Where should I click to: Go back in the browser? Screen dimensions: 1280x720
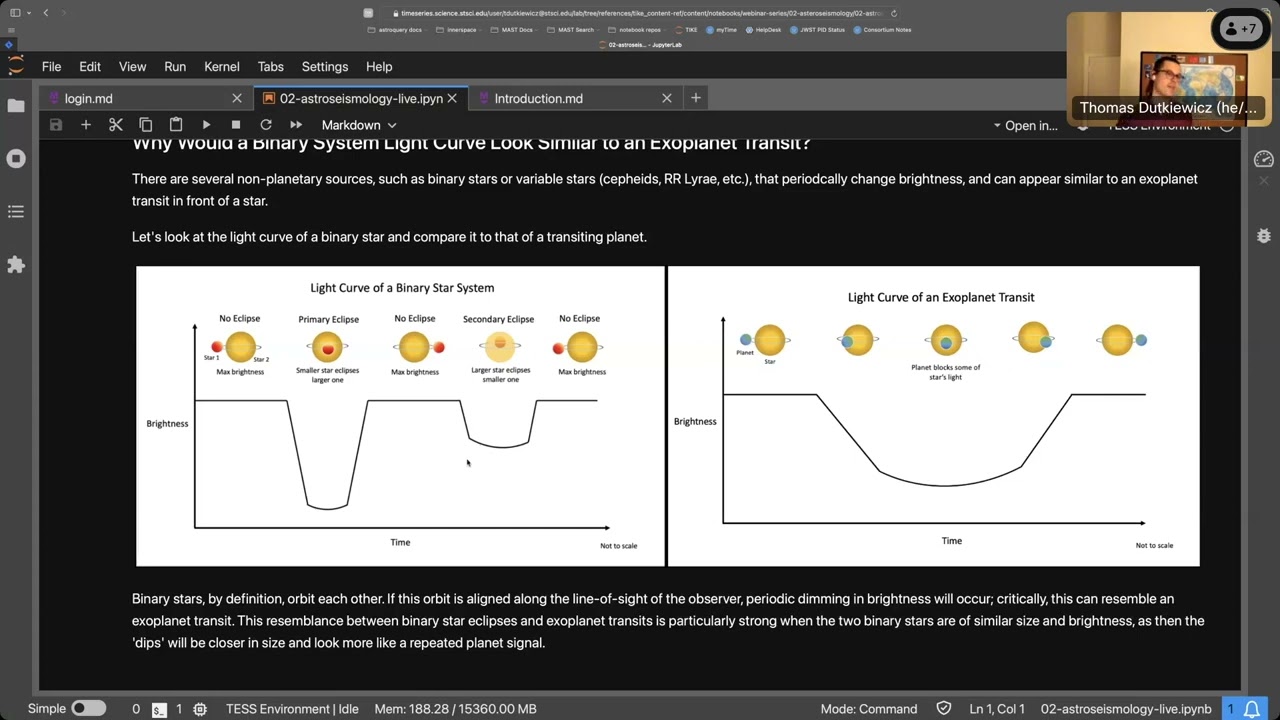point(45,13)
